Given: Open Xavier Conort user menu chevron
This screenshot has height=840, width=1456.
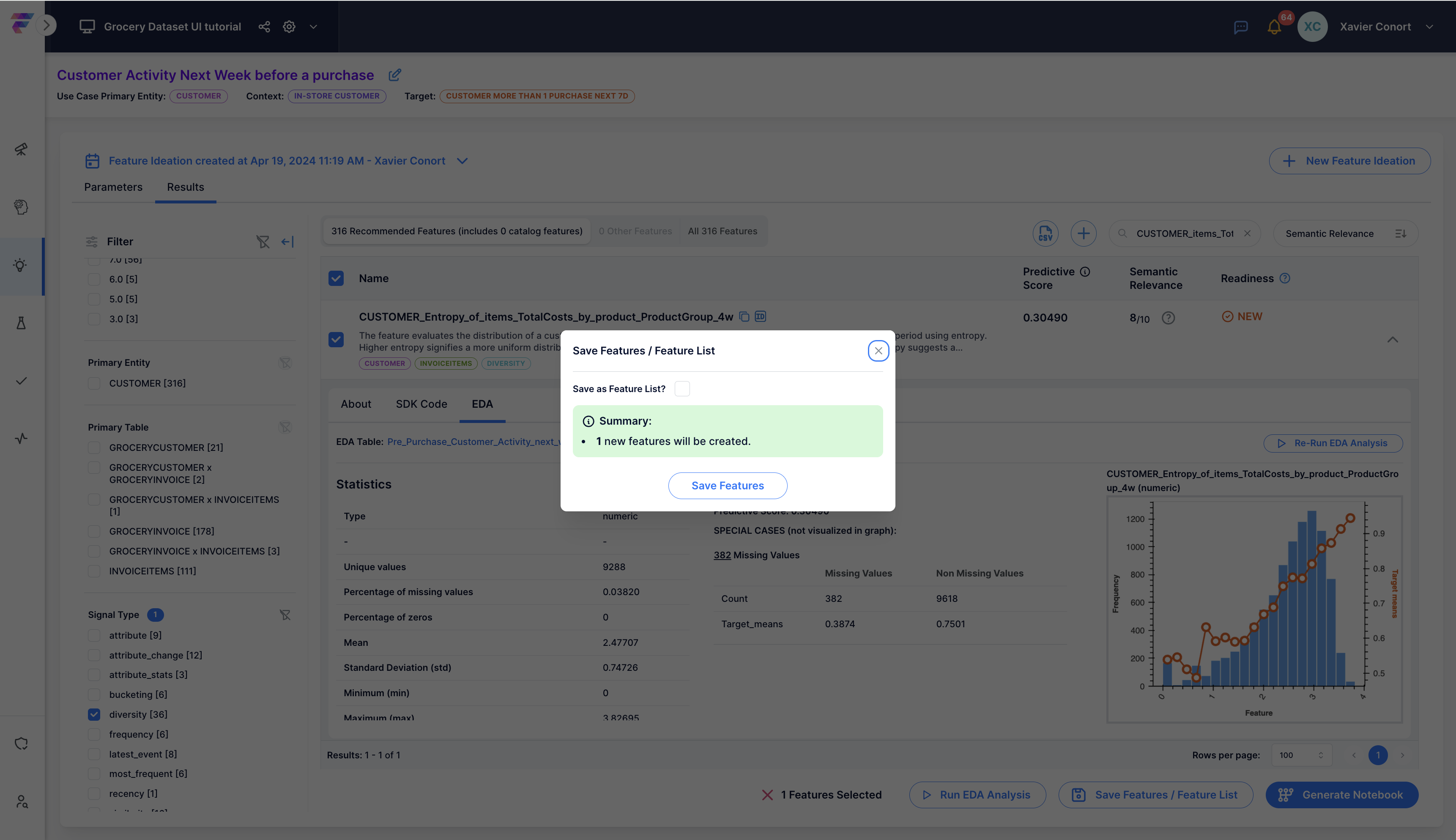Looking at the screenshot, I should tap(1429, 27).
